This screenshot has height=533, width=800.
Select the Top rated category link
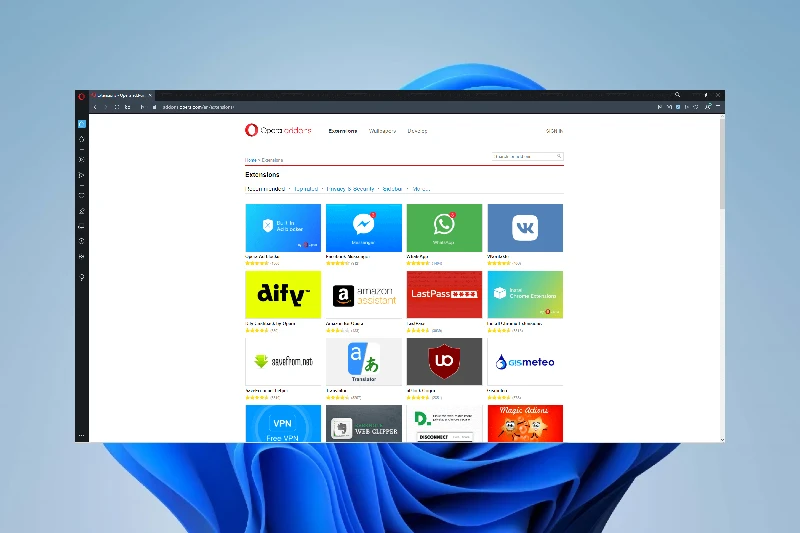pyautogui.click(x=306, y=189)
